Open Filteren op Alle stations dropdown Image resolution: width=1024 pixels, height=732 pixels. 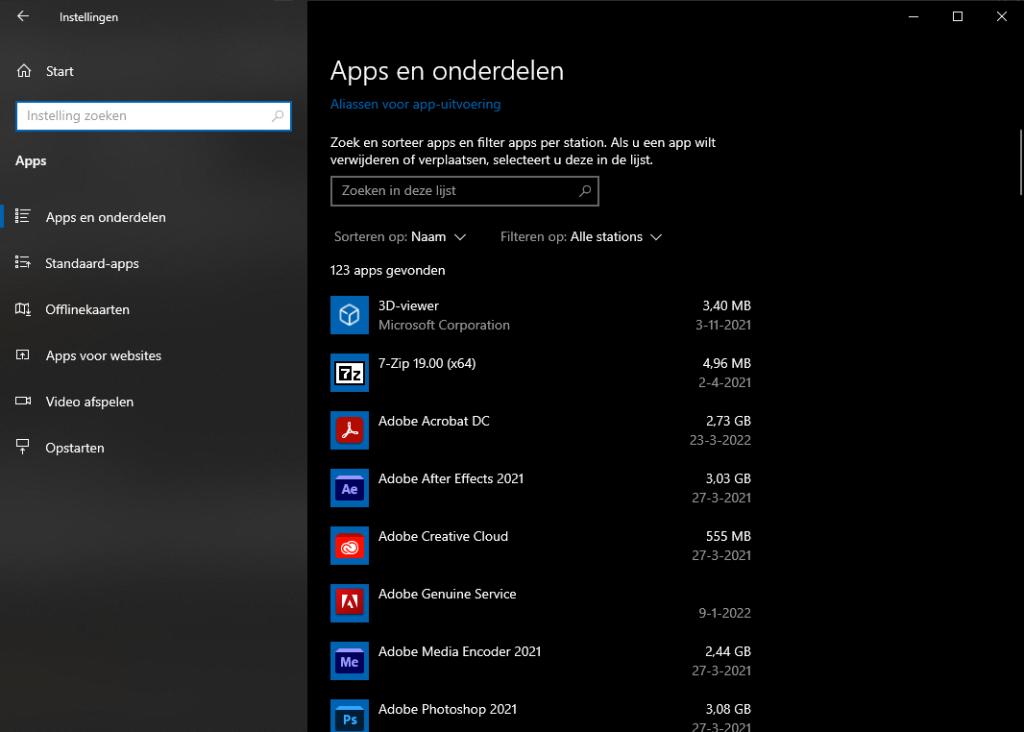click(581, 236)
